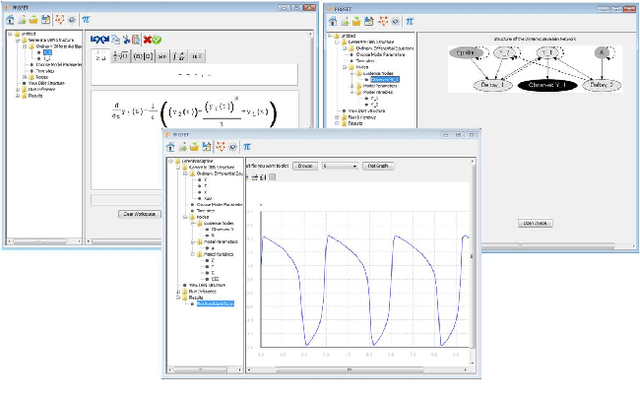
Task: Expand the Nodes folder in the left window tree
Action: coord(24,77)
